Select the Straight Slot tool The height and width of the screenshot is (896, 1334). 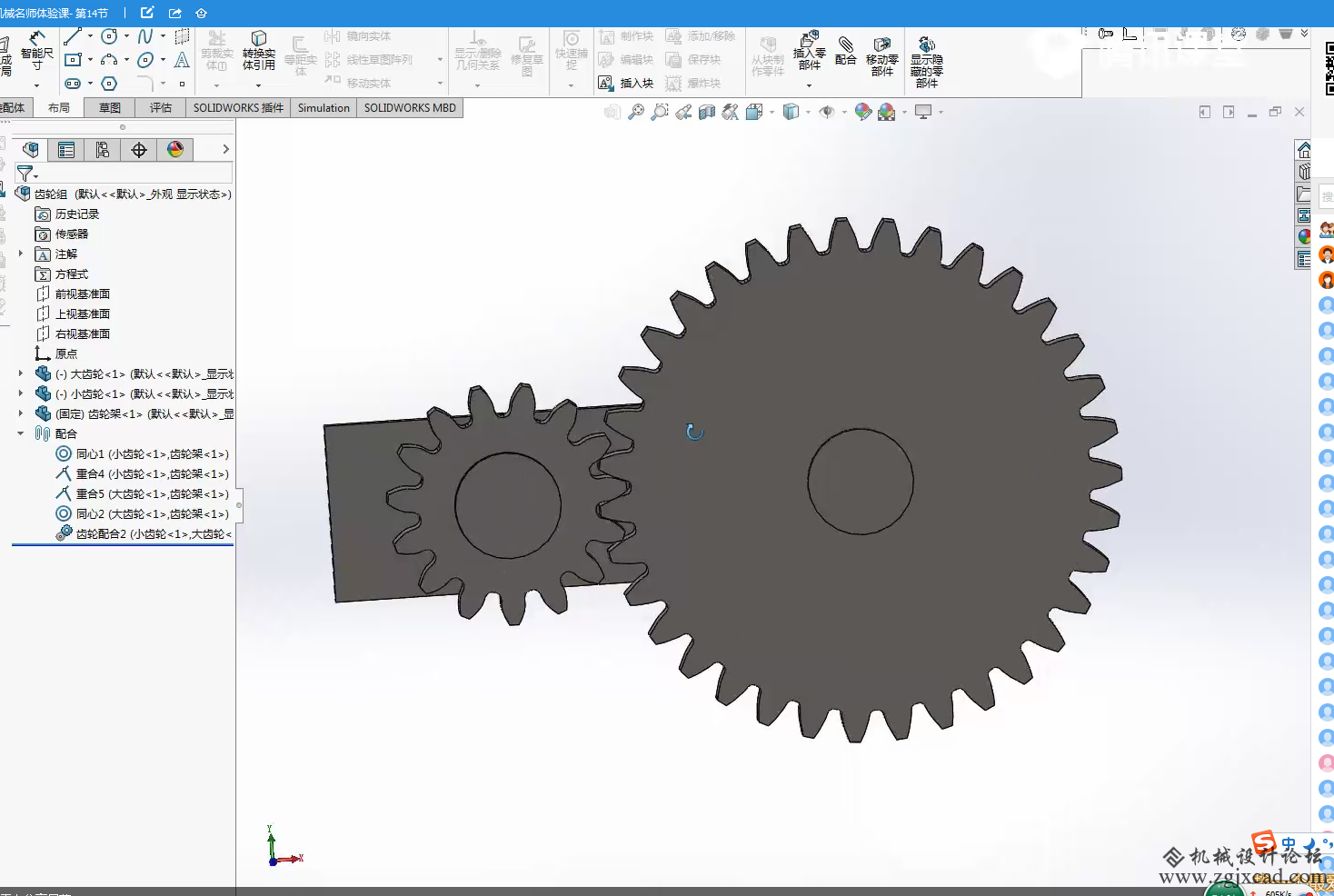[x=73, y=84]
